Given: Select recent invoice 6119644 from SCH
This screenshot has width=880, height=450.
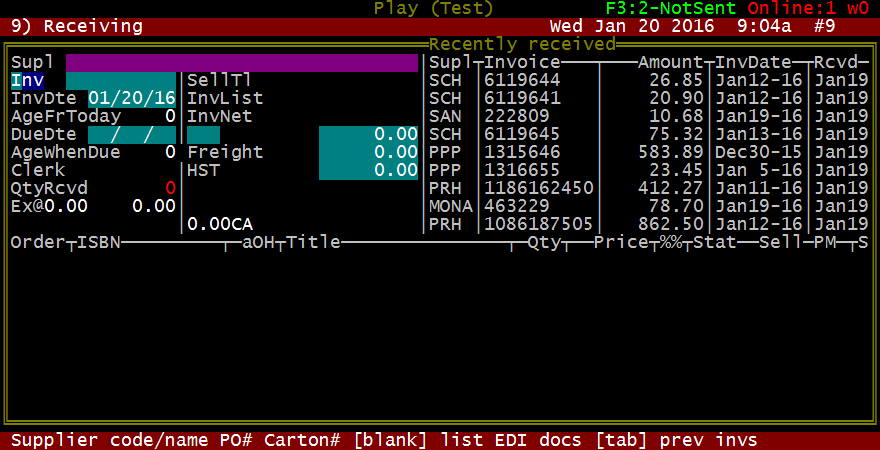Looking at the screenshot, I should click(521, 80).
